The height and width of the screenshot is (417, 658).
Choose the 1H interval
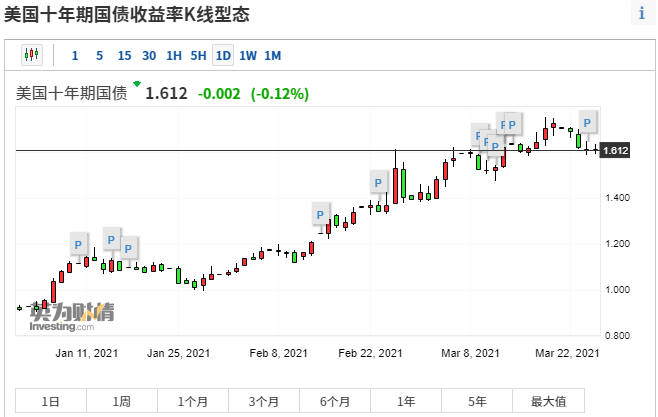click(x=174, y=55)
